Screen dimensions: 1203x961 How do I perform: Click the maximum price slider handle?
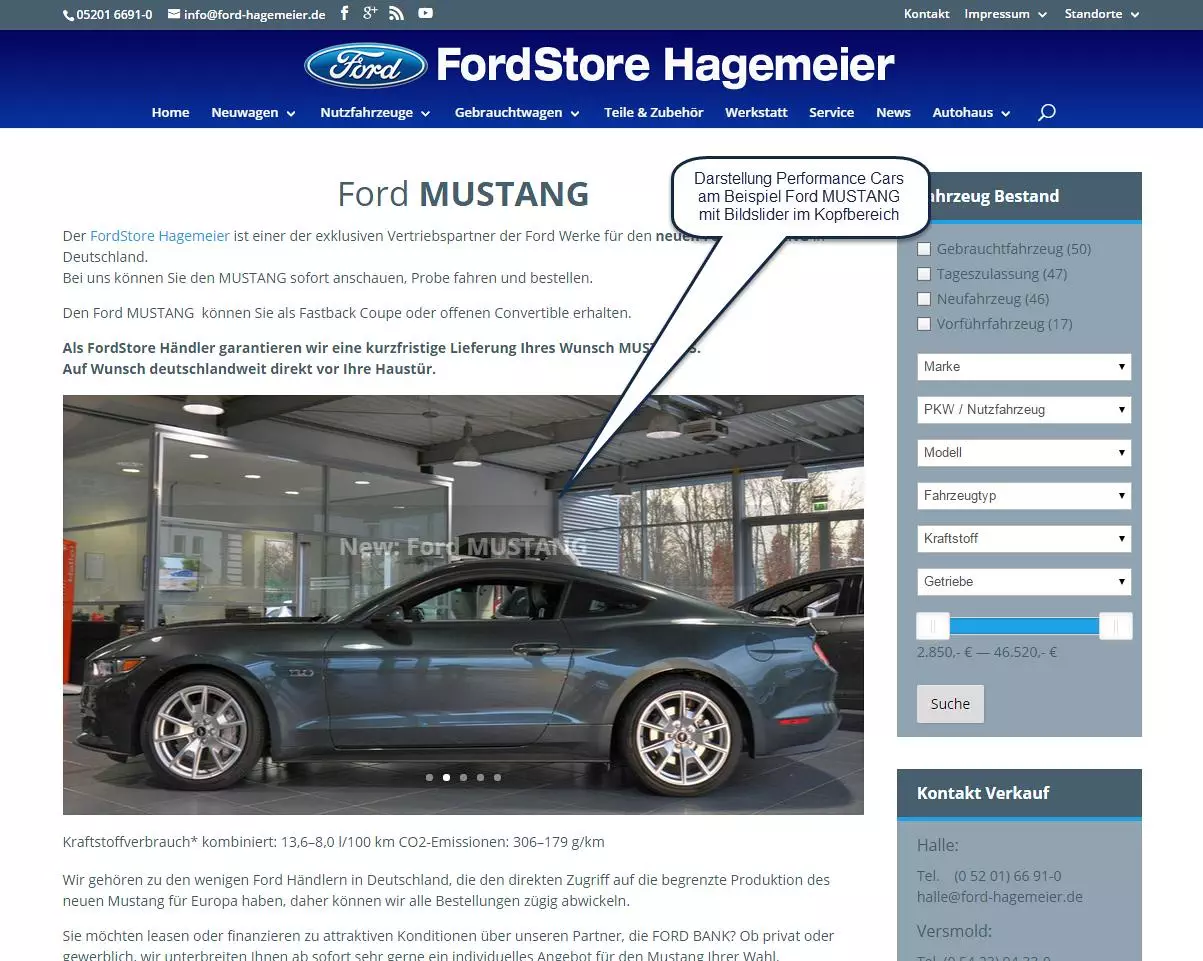[x=1115, y=626]
